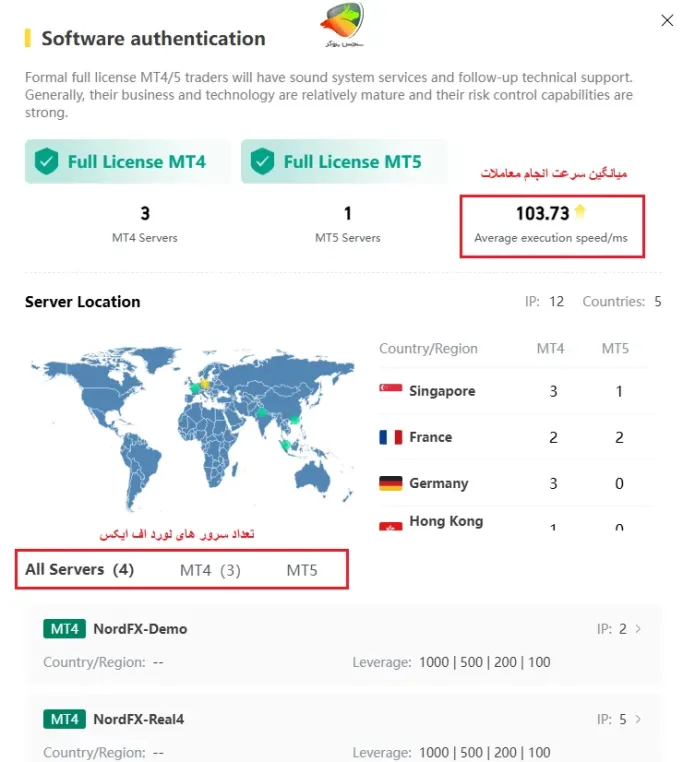Click Singapore's MT4 count of 3
Viewport: 683px width, 762px height.
(553, 391)
